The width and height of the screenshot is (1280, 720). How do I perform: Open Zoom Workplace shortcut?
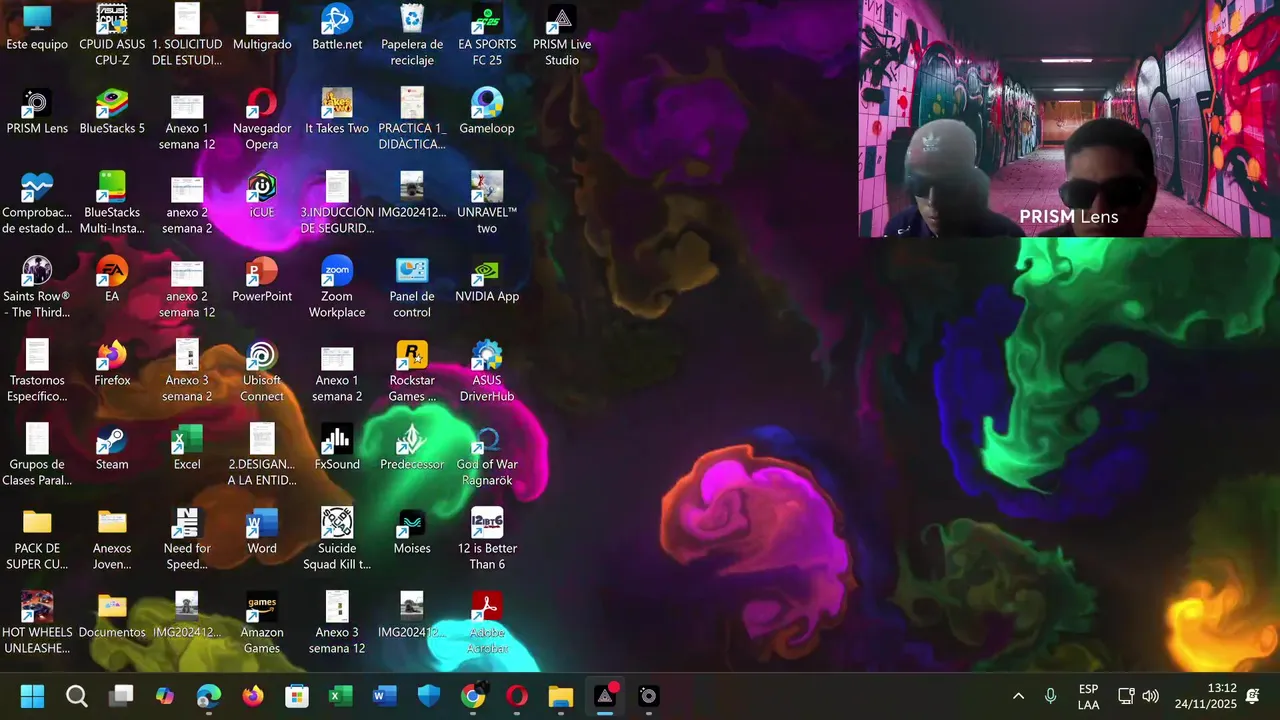coord(337,287)
